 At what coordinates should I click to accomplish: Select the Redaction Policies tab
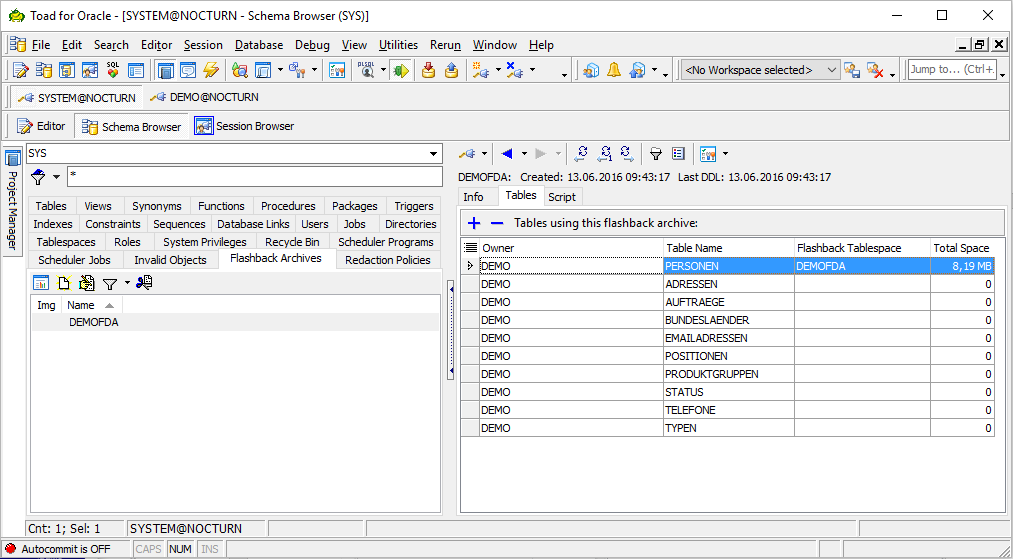pos(388,260)
